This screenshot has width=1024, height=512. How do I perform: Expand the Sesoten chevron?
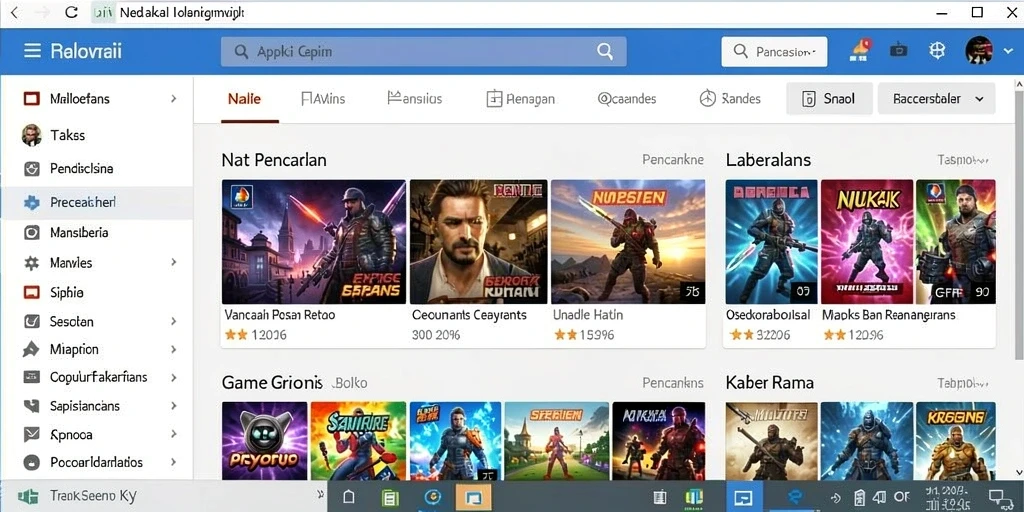tap(174, 321)
